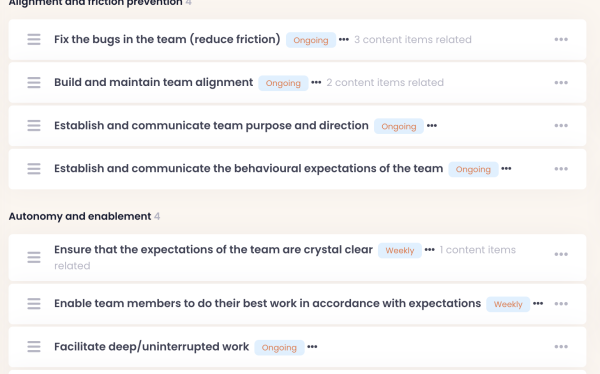Click inline dots next to Build team alignment badge

pos(316,82)
